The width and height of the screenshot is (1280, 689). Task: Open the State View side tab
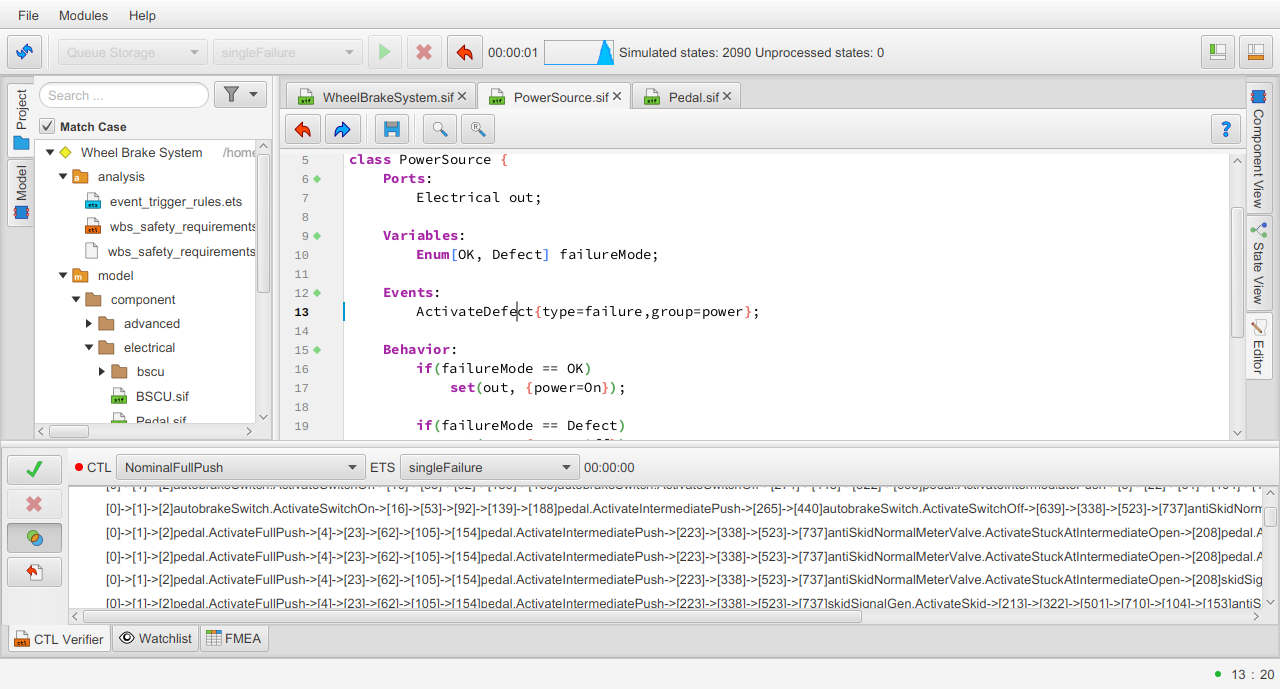1258,264
